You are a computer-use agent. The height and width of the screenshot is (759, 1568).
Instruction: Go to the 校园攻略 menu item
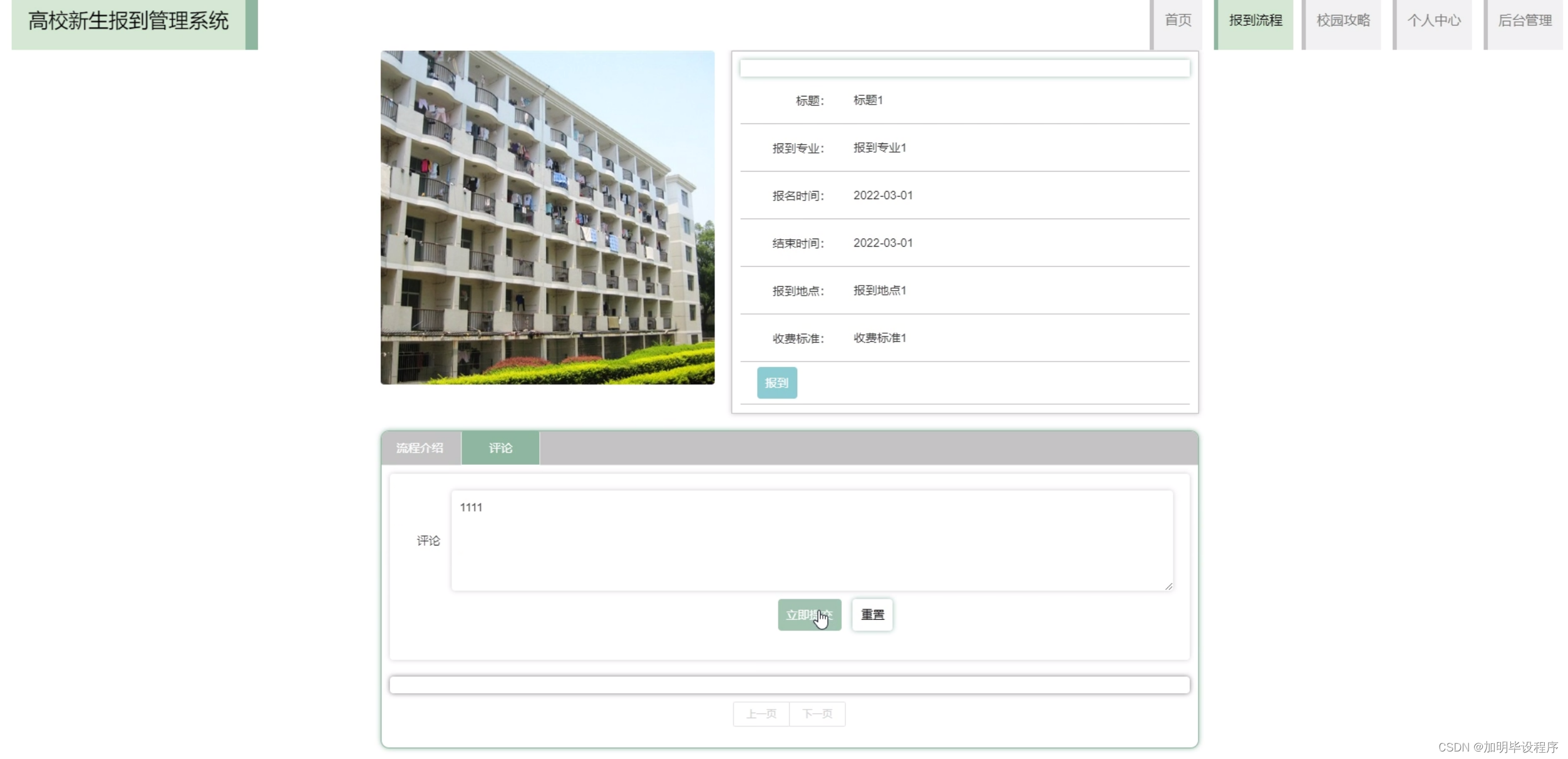1343,21
